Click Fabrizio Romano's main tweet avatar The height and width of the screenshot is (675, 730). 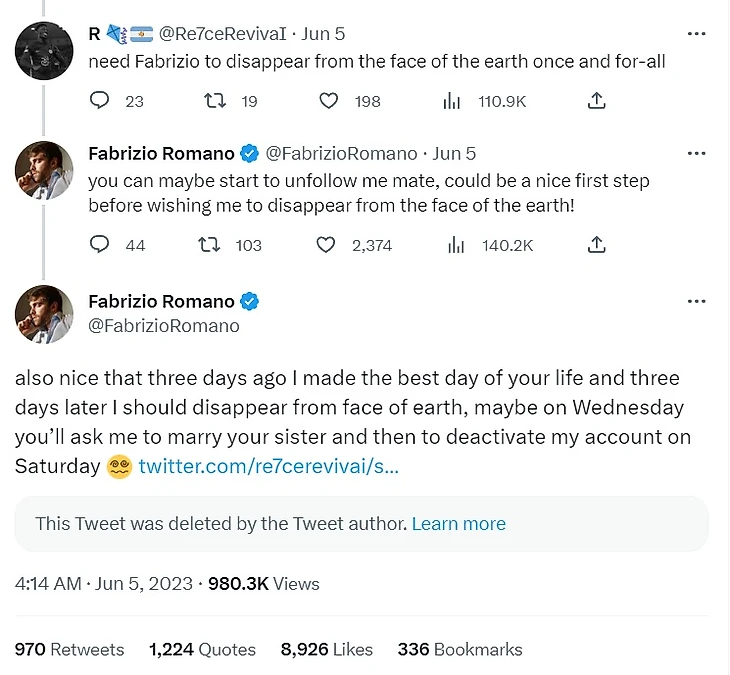tap(44, 314)
